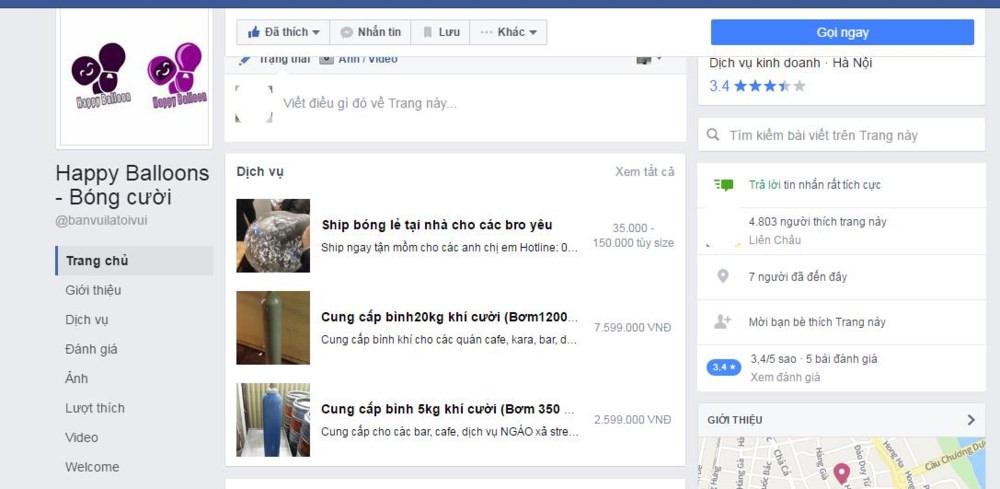The image size is (1000, 489).
Task: Click the magnifier search icon
Action: (x=714, y=135)
